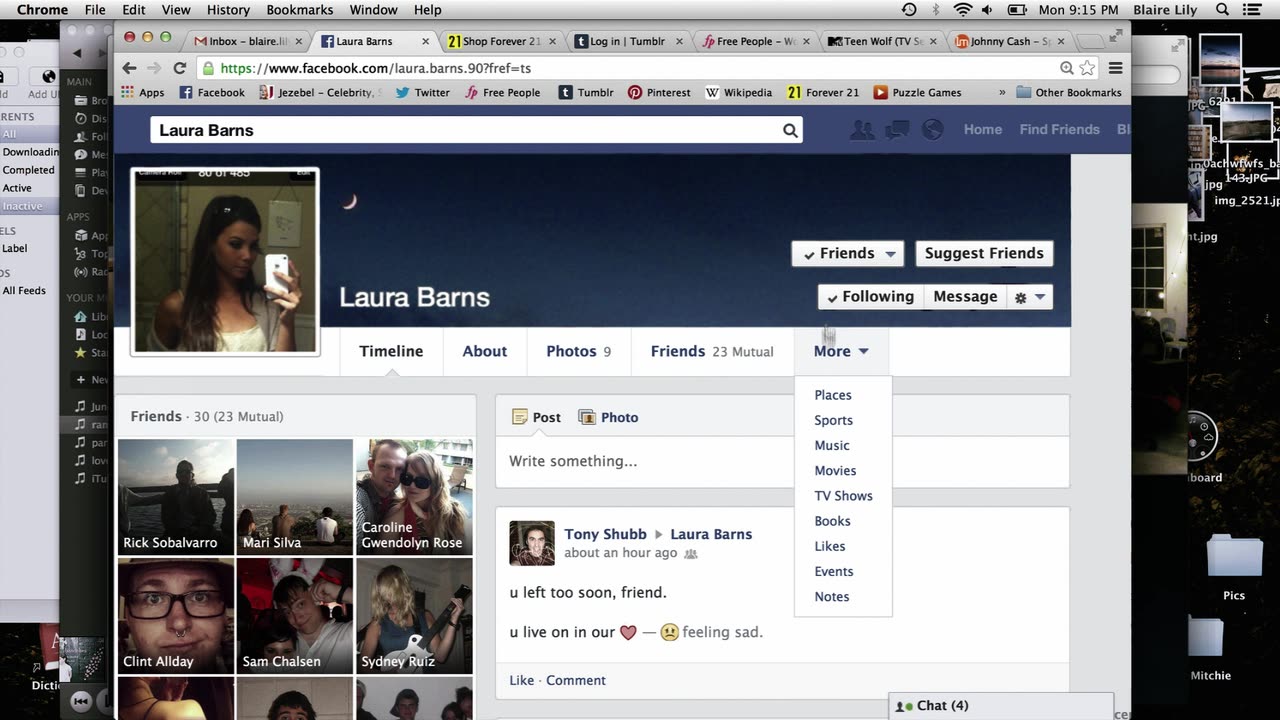Open the Timeline profile tab

click(391, 351)
